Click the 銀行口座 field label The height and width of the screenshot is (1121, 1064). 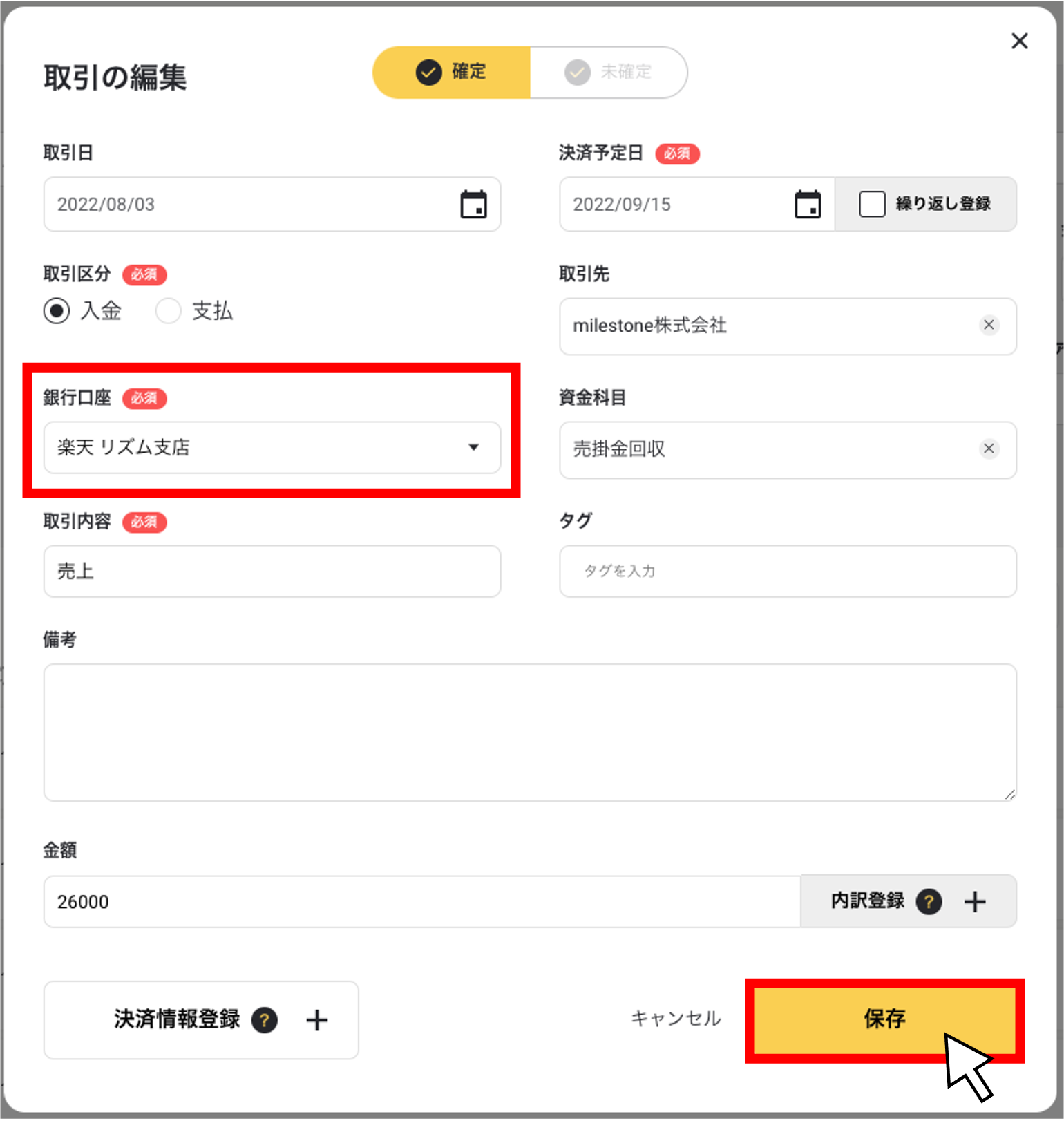(x=77, y=397)
